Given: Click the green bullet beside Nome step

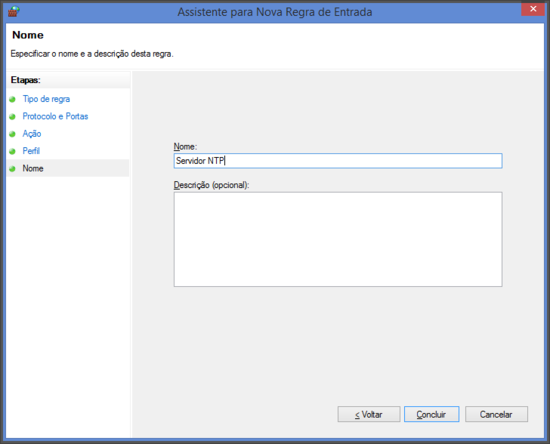Looking at the screenshot, I should pyautogui.click(x=12, y=169).
